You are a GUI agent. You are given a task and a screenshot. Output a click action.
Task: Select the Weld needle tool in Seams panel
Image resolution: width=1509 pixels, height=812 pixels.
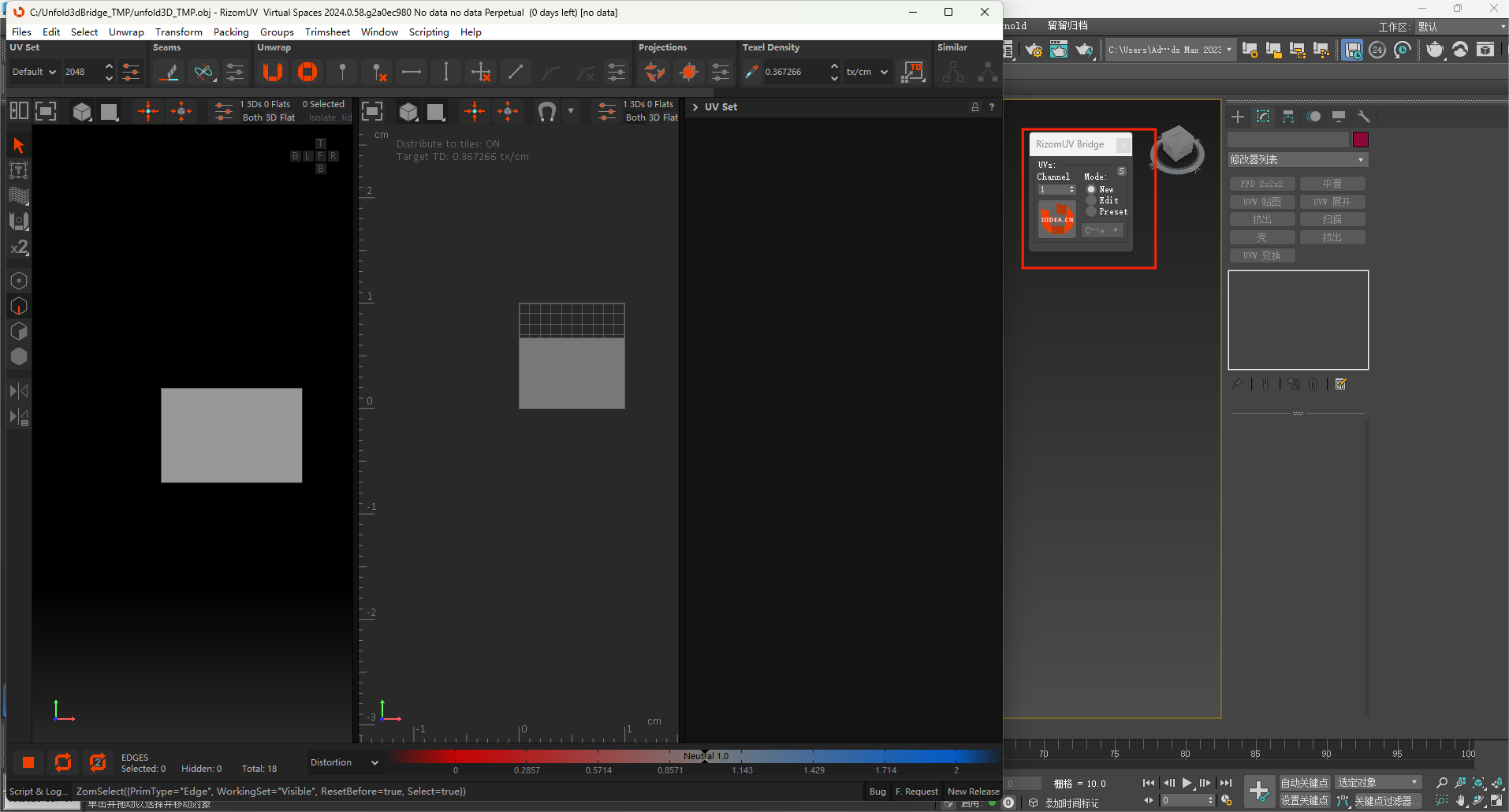click(x=203, y=72)
